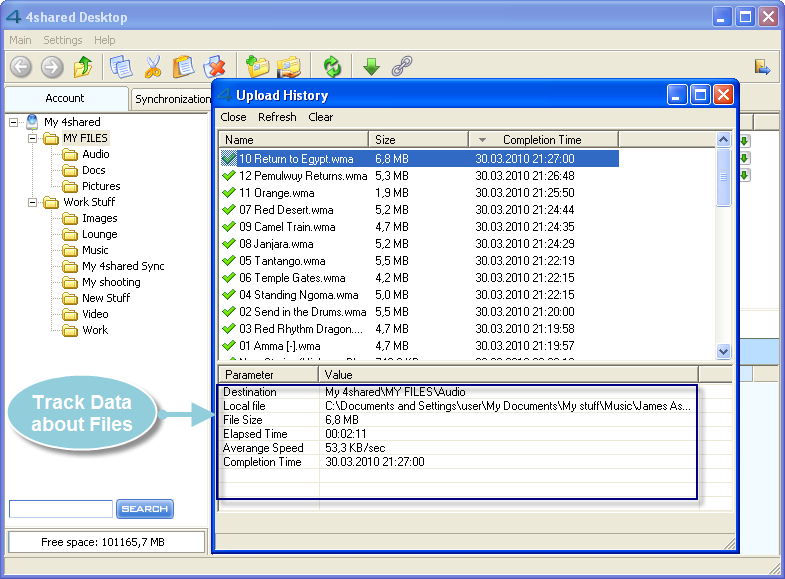Image resolution: width=785 pixels, height=579 pixels.
Task: Sort upload list by Size column
Action: [x=419, y=140]
